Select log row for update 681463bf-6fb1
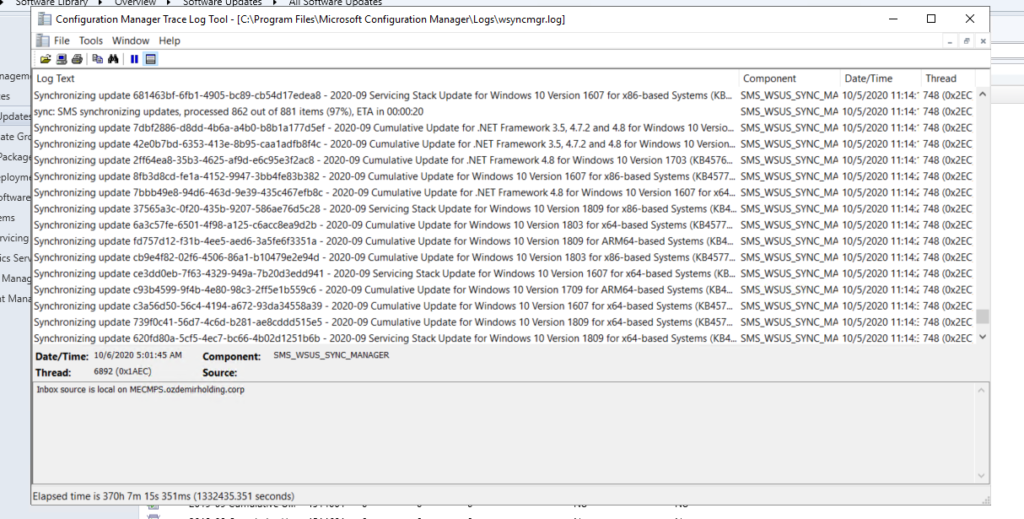1024x519 pixels. [504, 95]
